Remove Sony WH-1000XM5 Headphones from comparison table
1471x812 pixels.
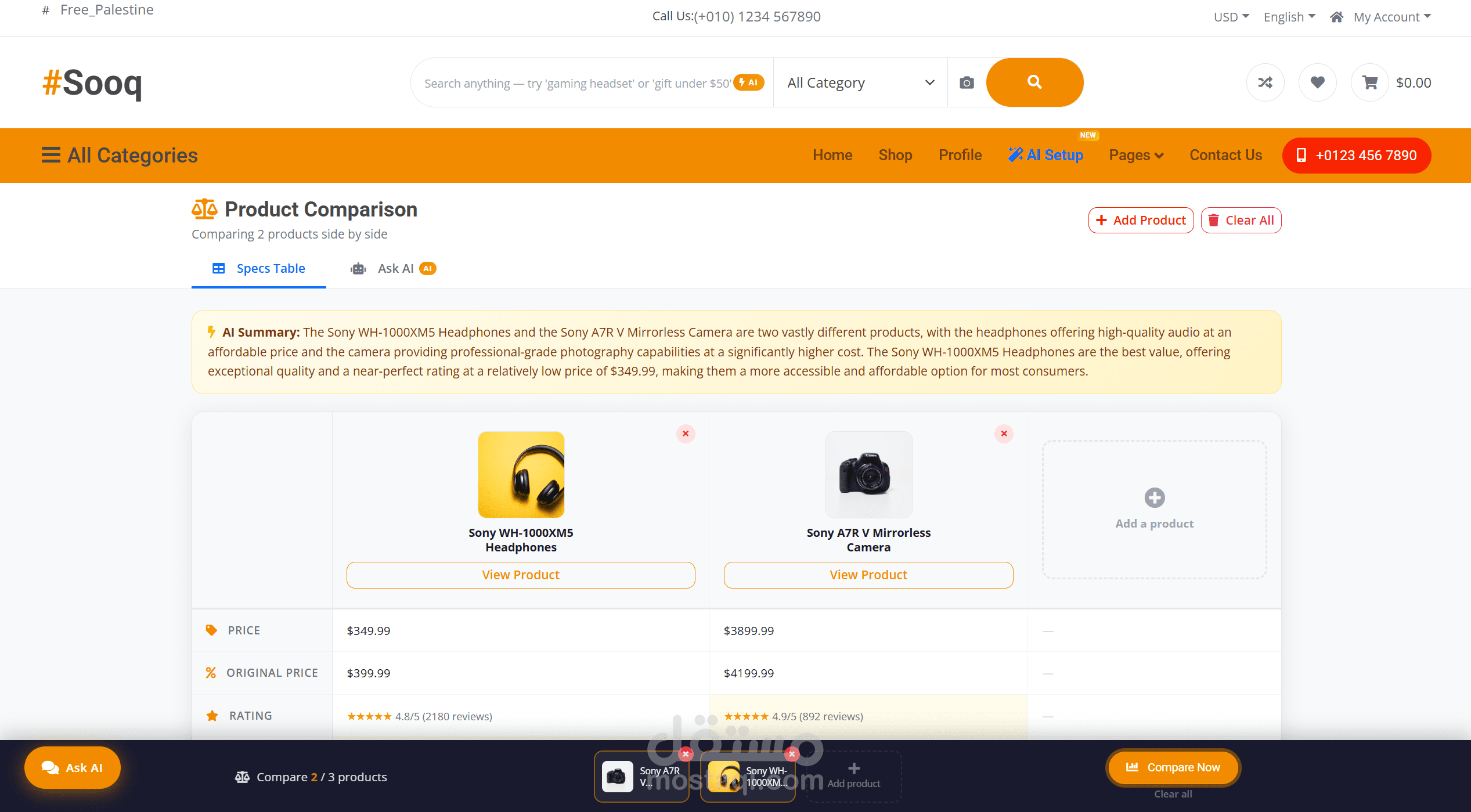pos(686,434)
